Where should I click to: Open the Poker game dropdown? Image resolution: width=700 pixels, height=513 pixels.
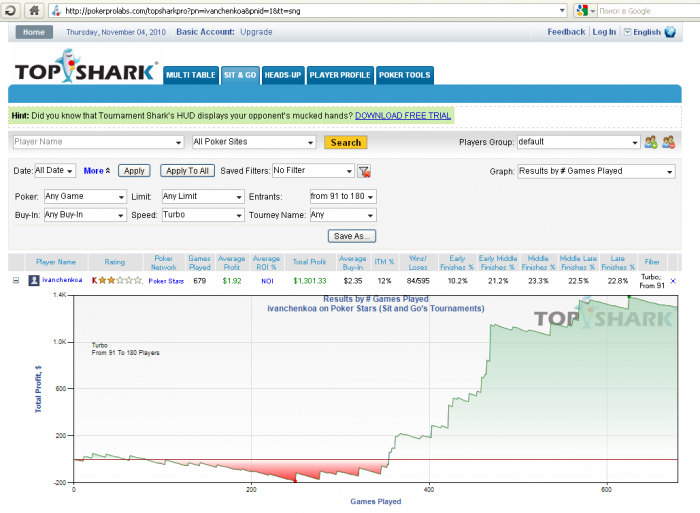[85, 196]
